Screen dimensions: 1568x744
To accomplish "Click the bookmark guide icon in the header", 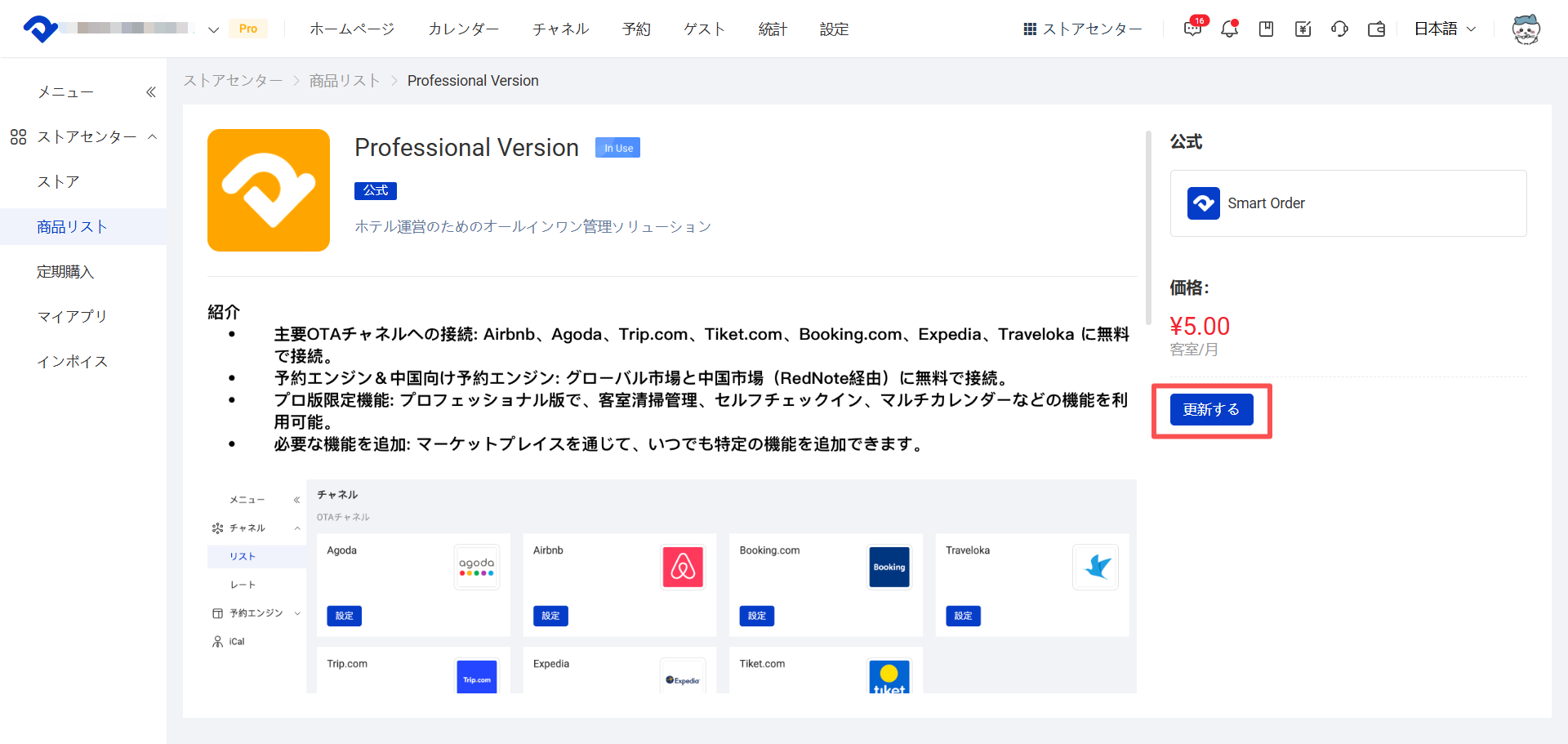I will [1266, 29].
